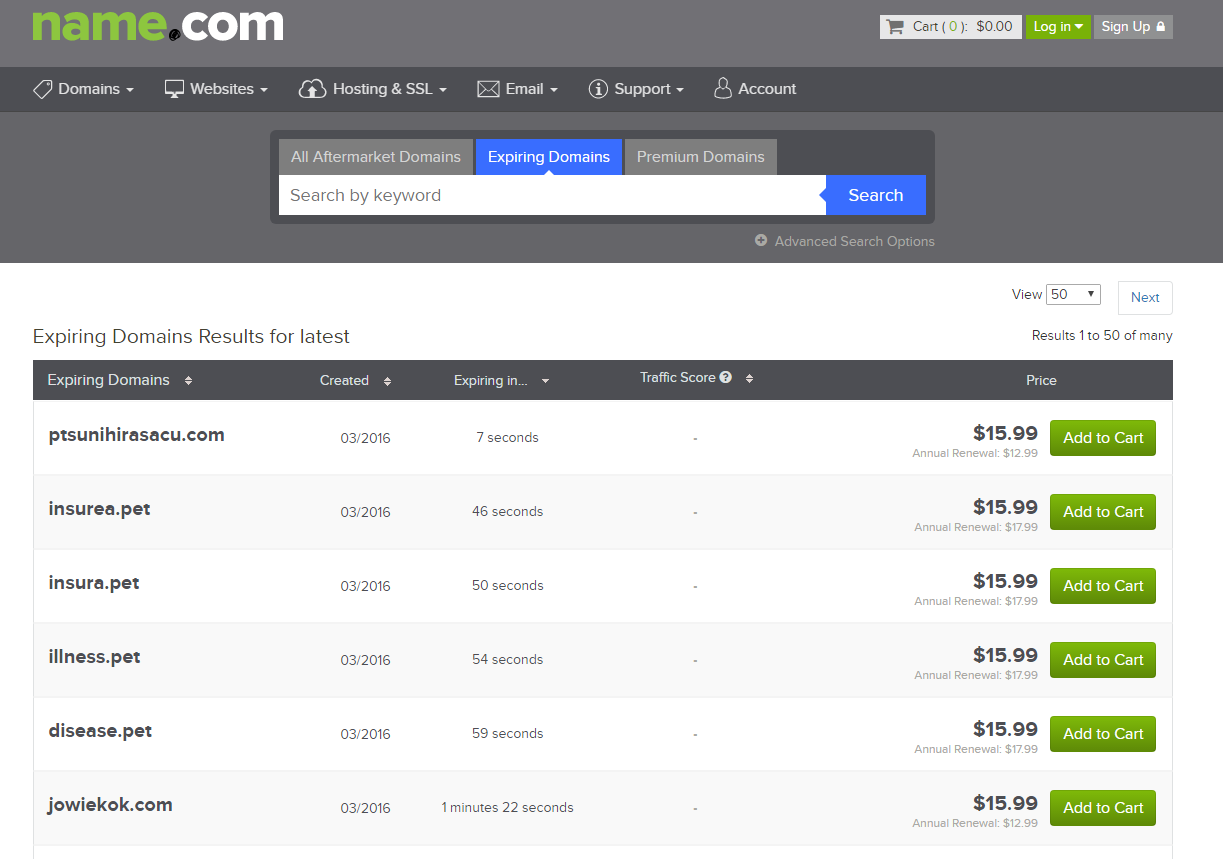This screenshot has height=859, width=1223.
Task: Click the Support info icon
Action: (598, 89)
